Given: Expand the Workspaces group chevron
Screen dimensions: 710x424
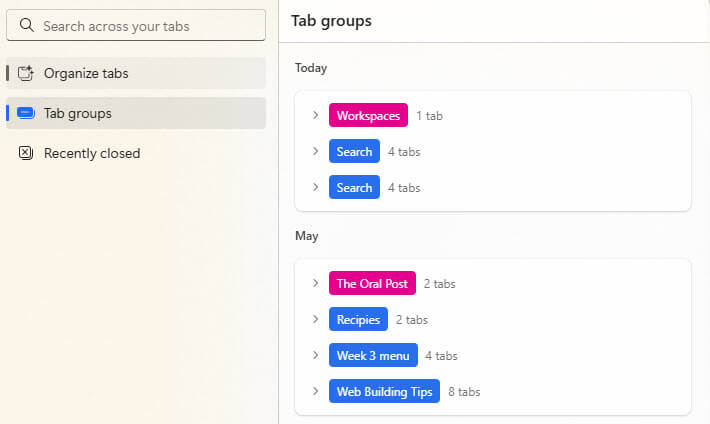Looking at the screenshot, I should (316, 115).
